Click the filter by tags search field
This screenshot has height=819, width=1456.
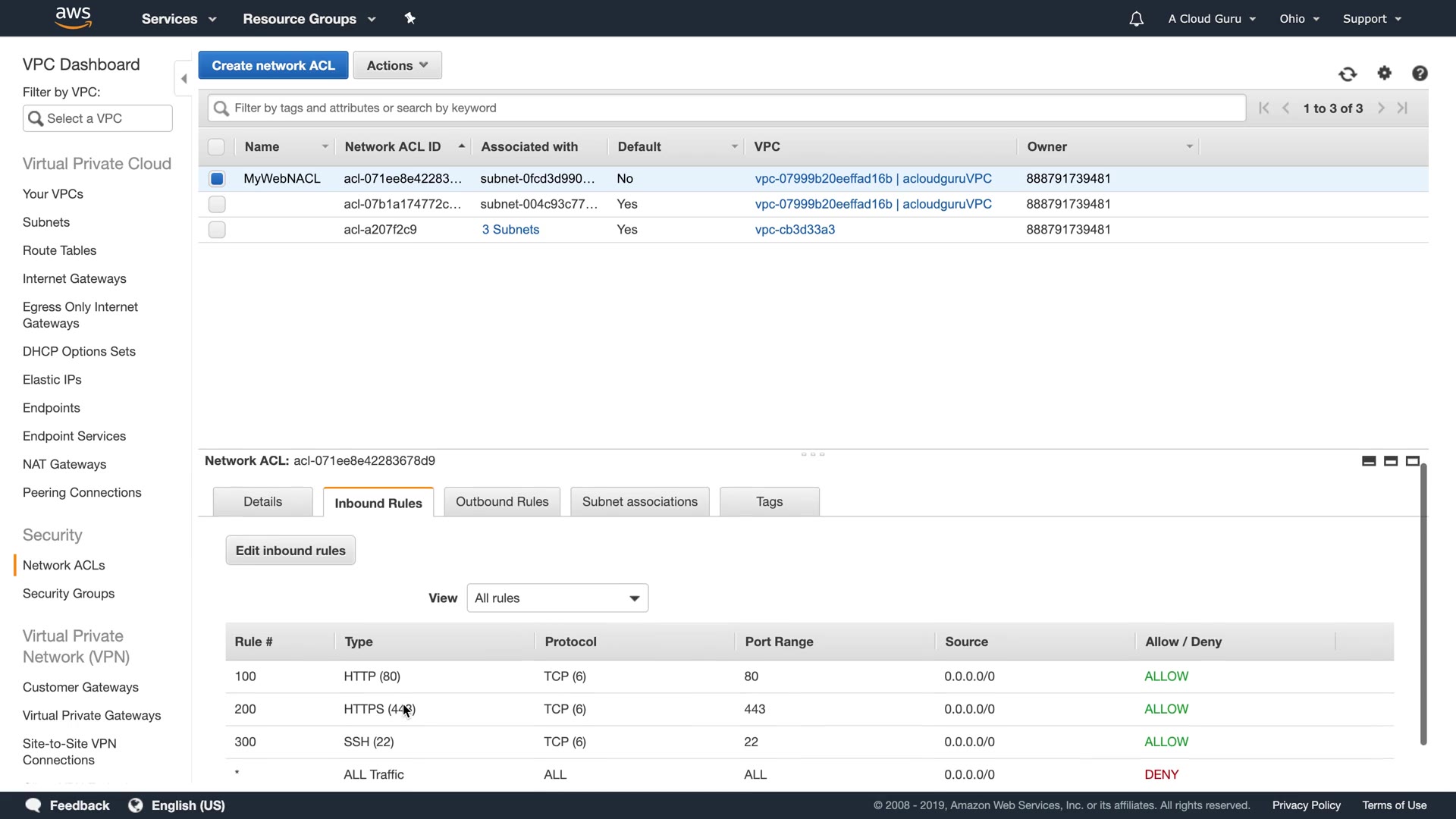click(x=726, y=108)
